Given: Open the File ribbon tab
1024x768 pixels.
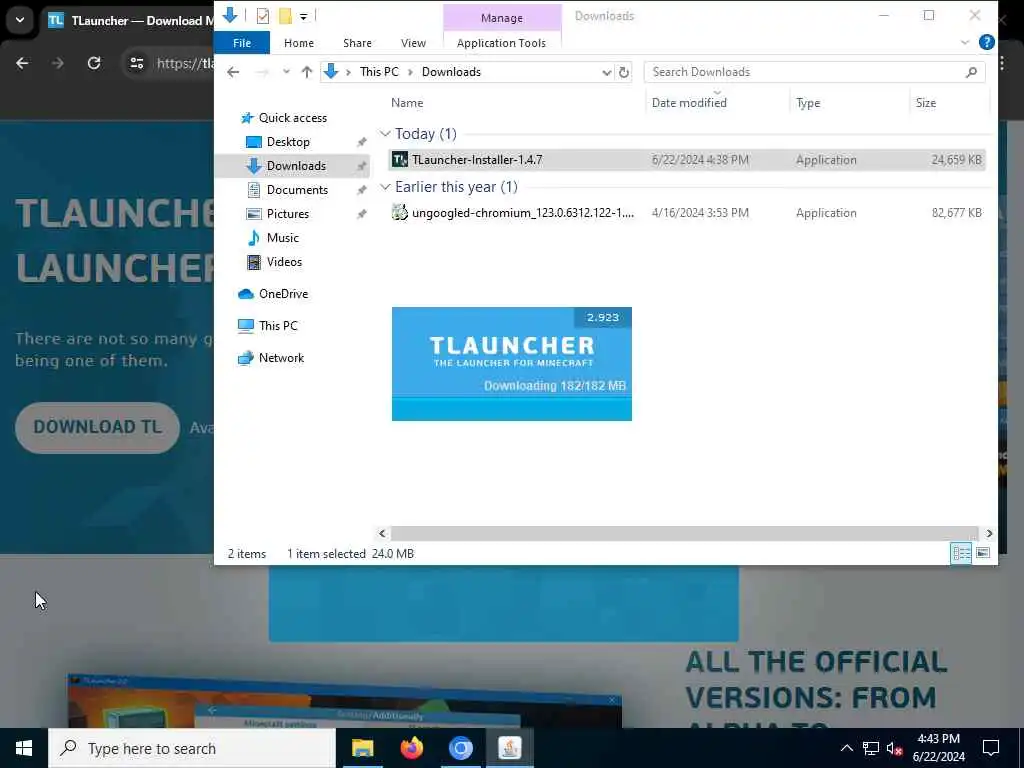Looking at the screenshot, I should pyautogui.click(x=242, y=43).
